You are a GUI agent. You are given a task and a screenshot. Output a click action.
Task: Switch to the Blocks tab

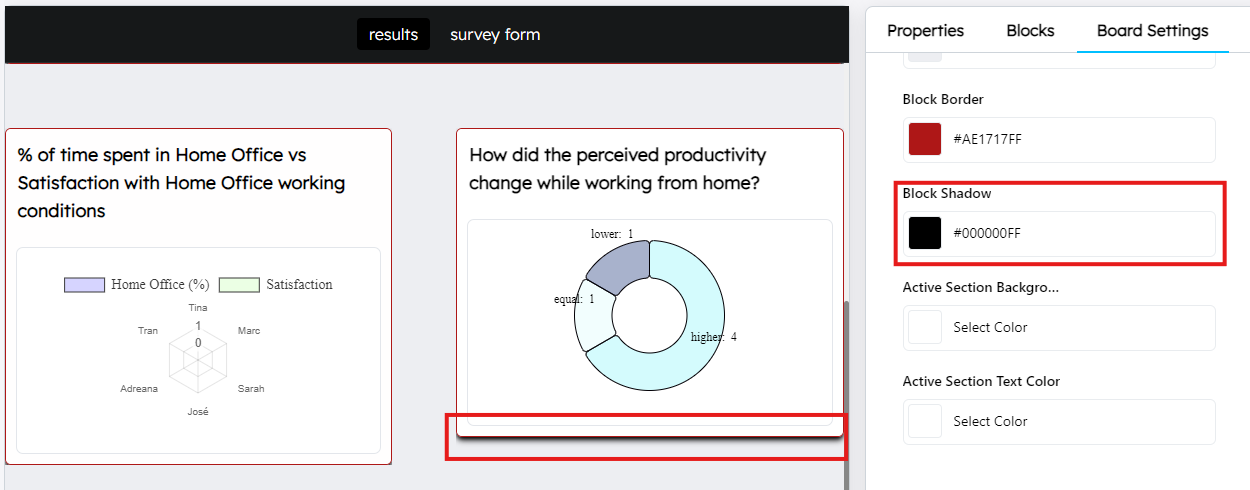pyautogui.click(x=1030, y=30)
